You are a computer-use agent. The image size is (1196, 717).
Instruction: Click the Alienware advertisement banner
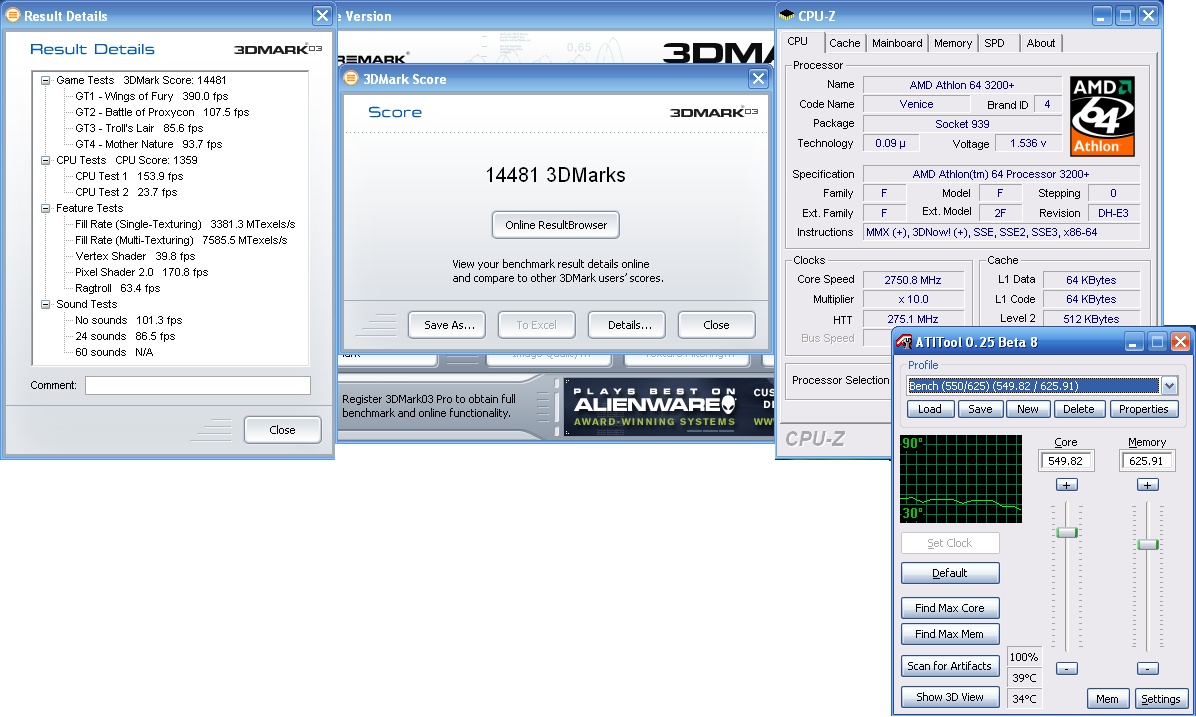point(669,407)
